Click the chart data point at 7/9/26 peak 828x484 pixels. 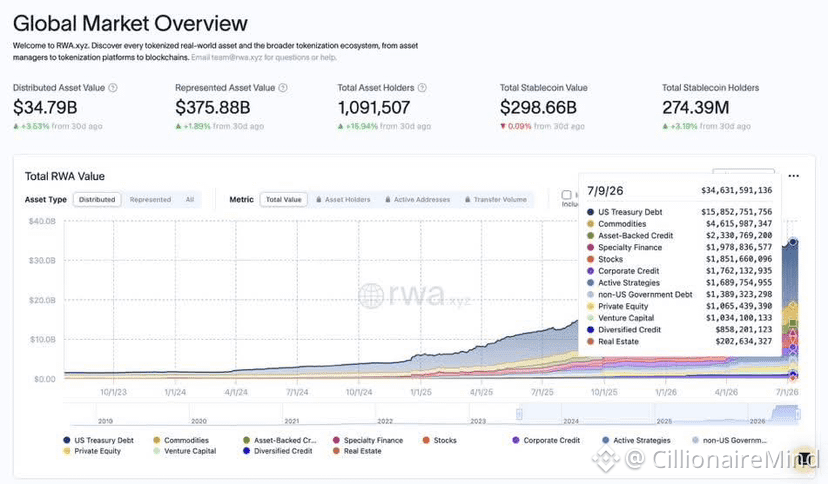[793, 242]
